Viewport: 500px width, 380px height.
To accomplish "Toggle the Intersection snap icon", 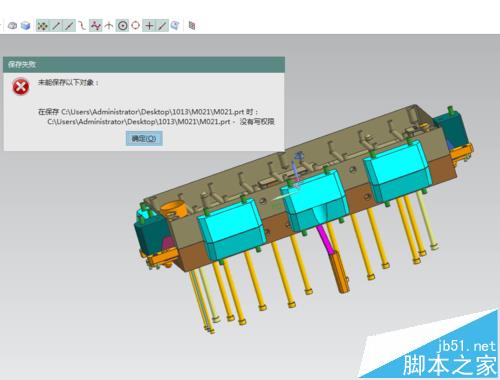I will coord(109,26).
